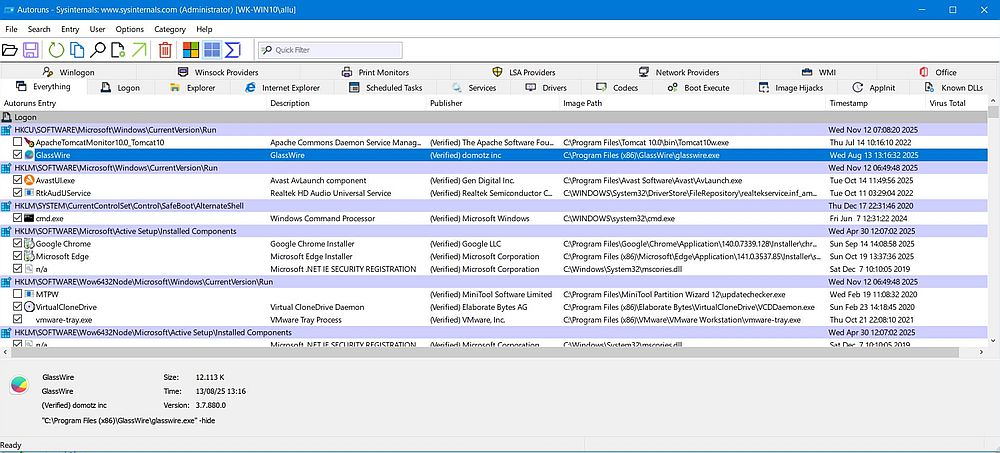This screenshot has width=1000, height=453.
Task: Switch to the Codecs tab
Action: (619, 88)
